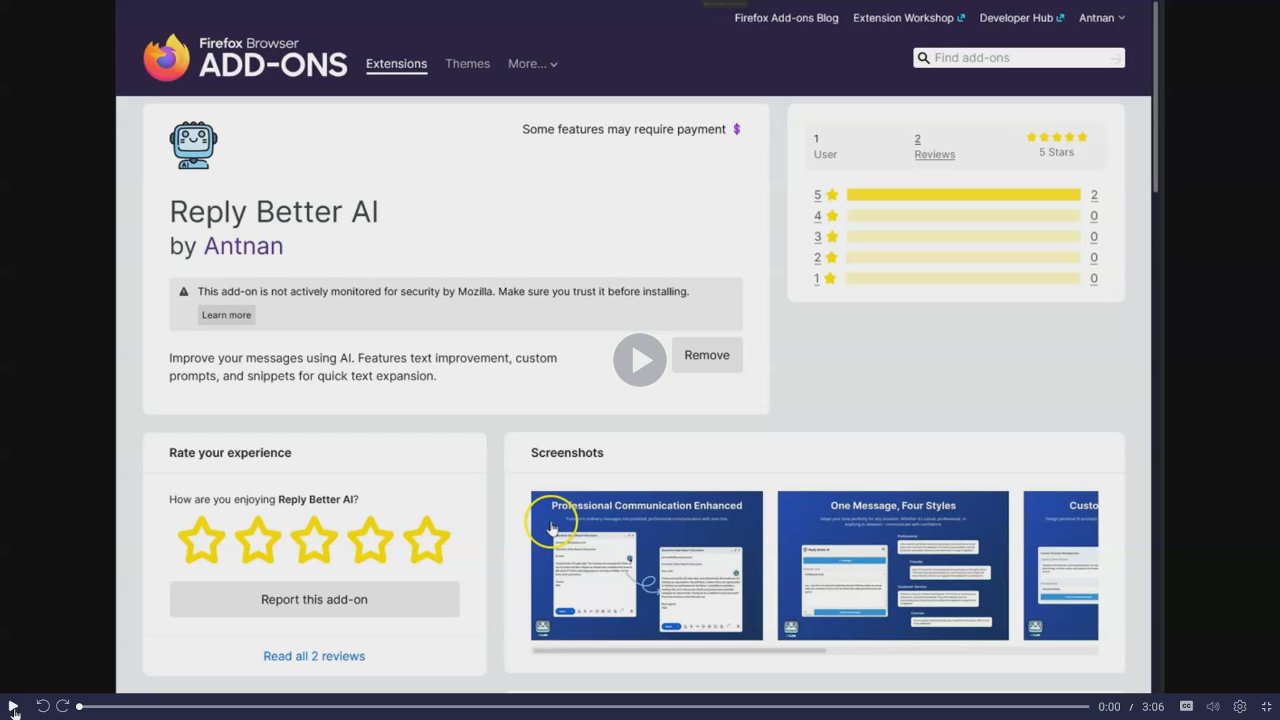The width and height of the screenshot is (1280, 720).
Task: Open the partially visible third screenshot thumbnail
Action: pos(1061,565)
